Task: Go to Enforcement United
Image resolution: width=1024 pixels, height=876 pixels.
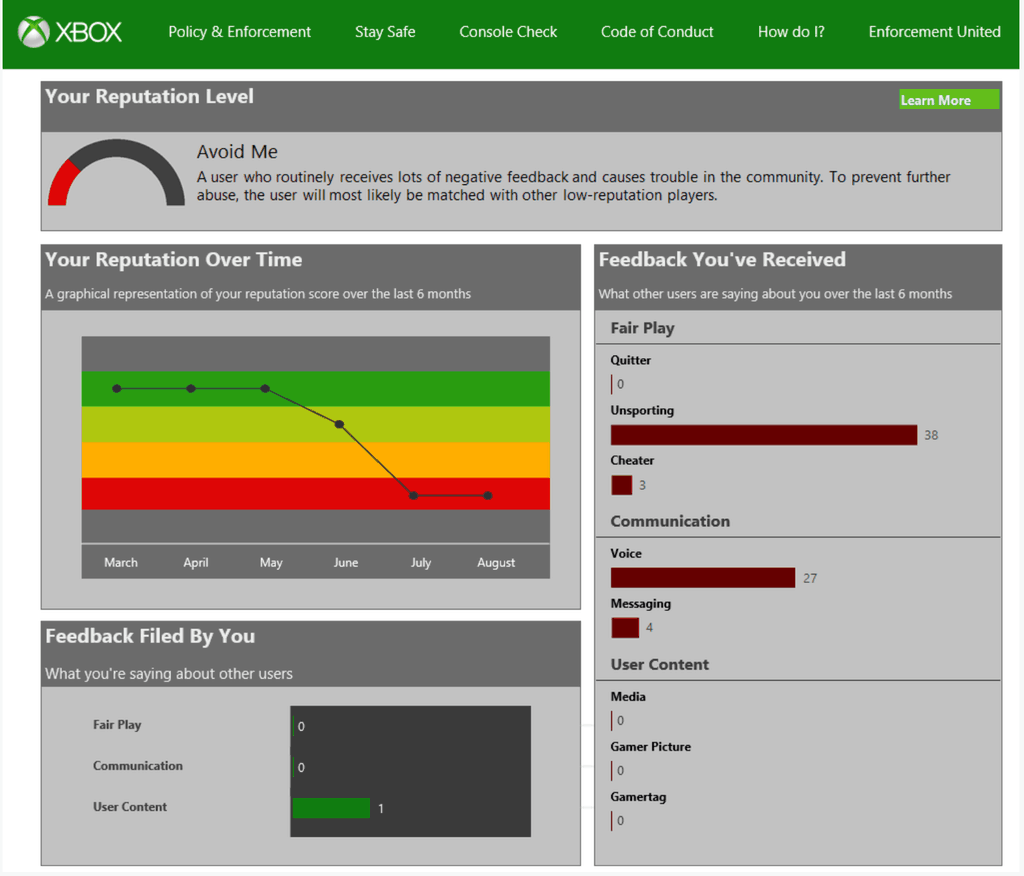Action: (934, 31)
